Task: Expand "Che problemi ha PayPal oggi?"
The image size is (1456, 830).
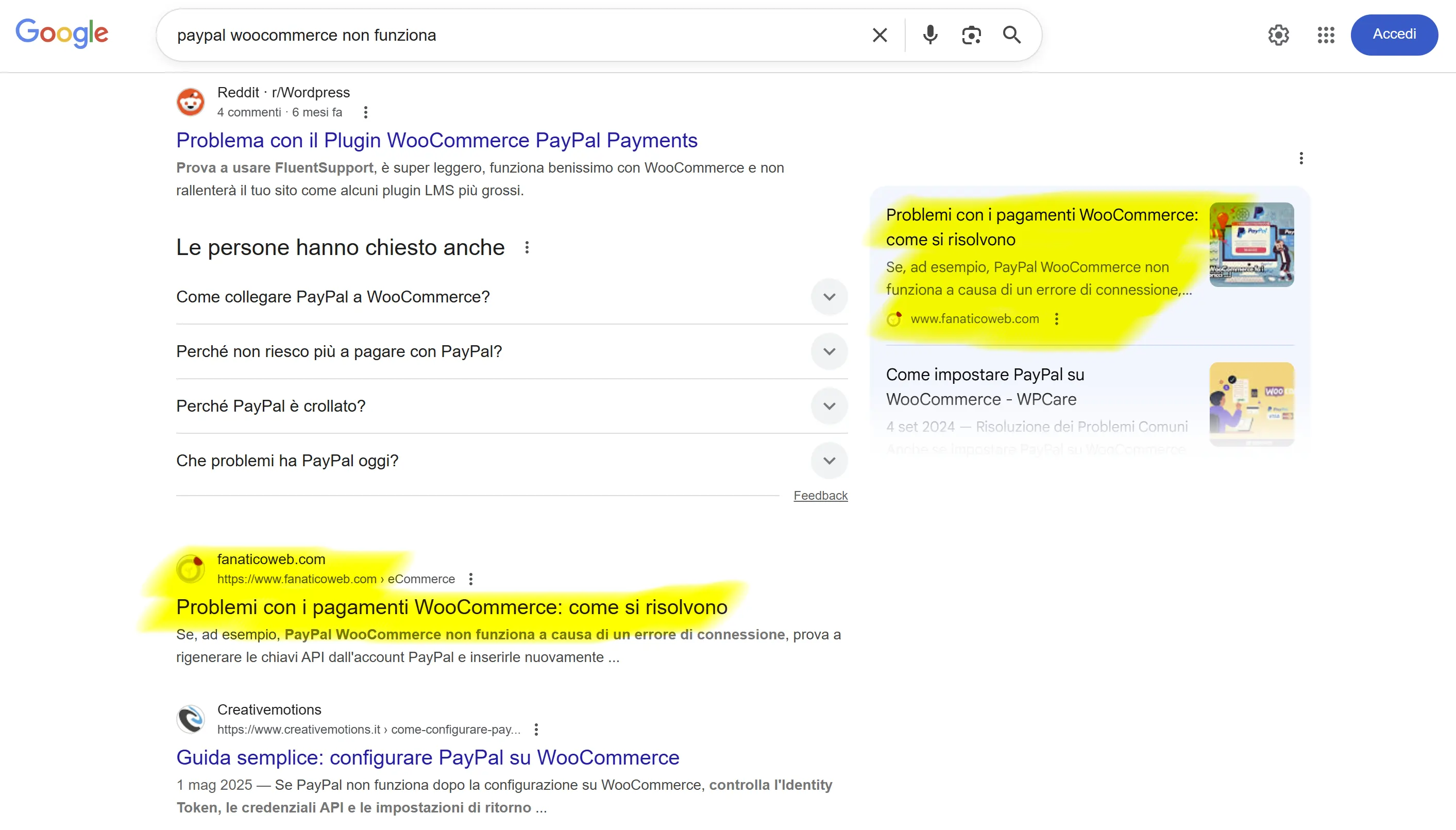Action: (829, 460)
